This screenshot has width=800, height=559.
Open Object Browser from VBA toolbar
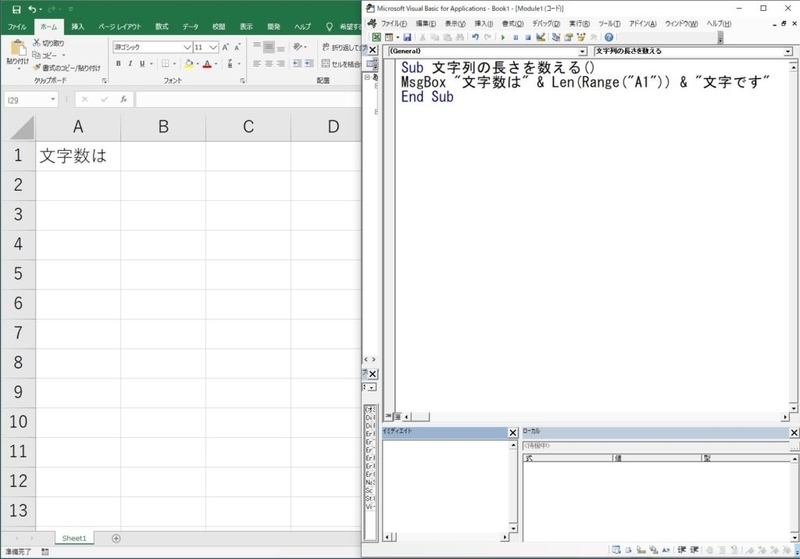(x=581, y=37)
